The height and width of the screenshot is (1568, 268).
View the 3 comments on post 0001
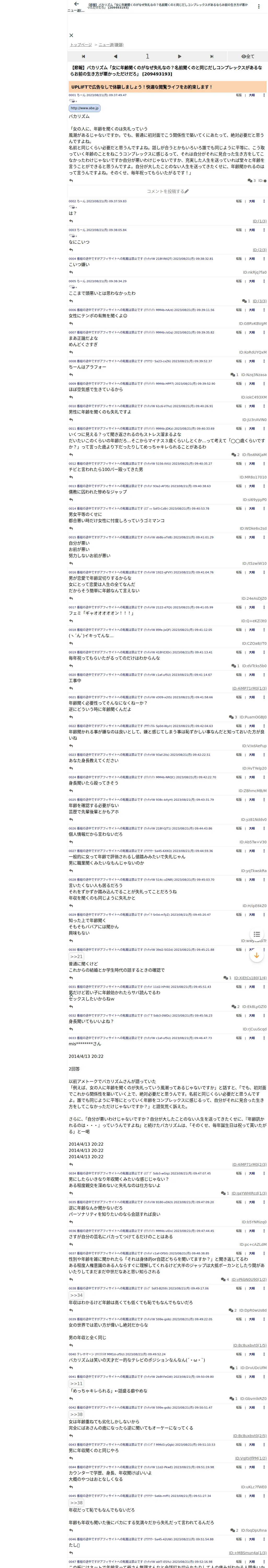click(x=252, y=181)
